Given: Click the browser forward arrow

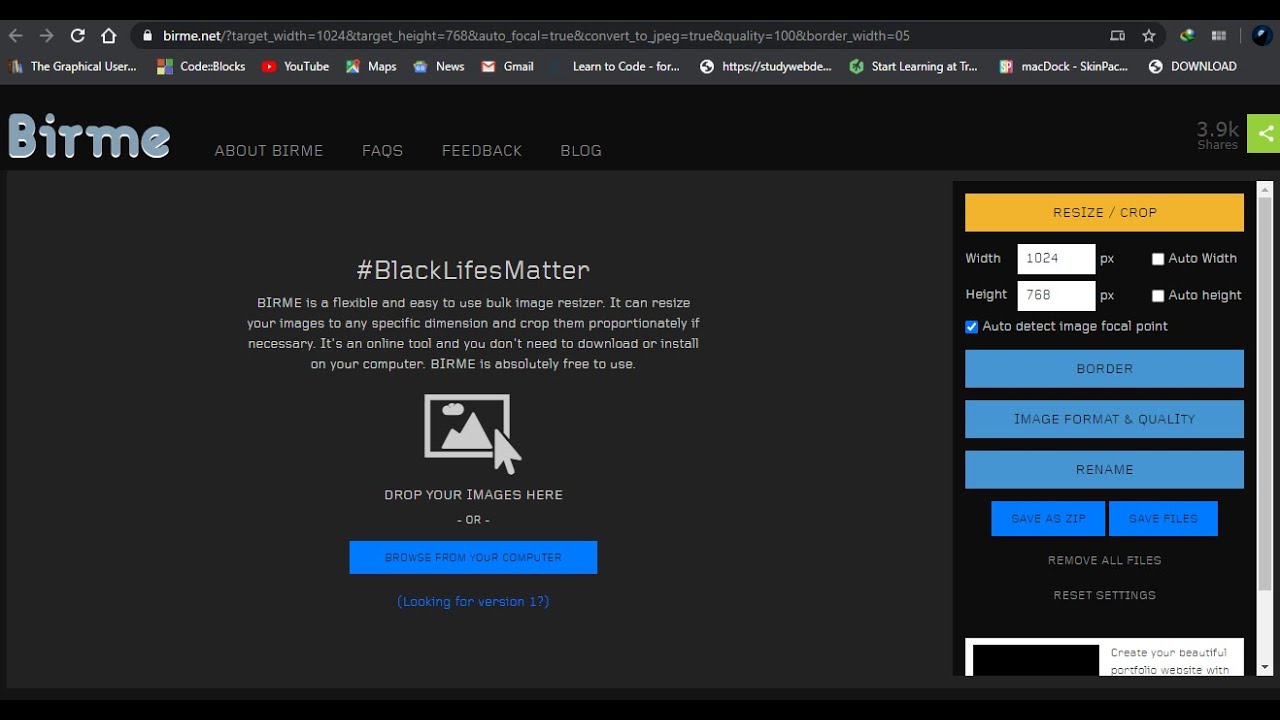Looking at the screenshot, I should click(47, 36).
